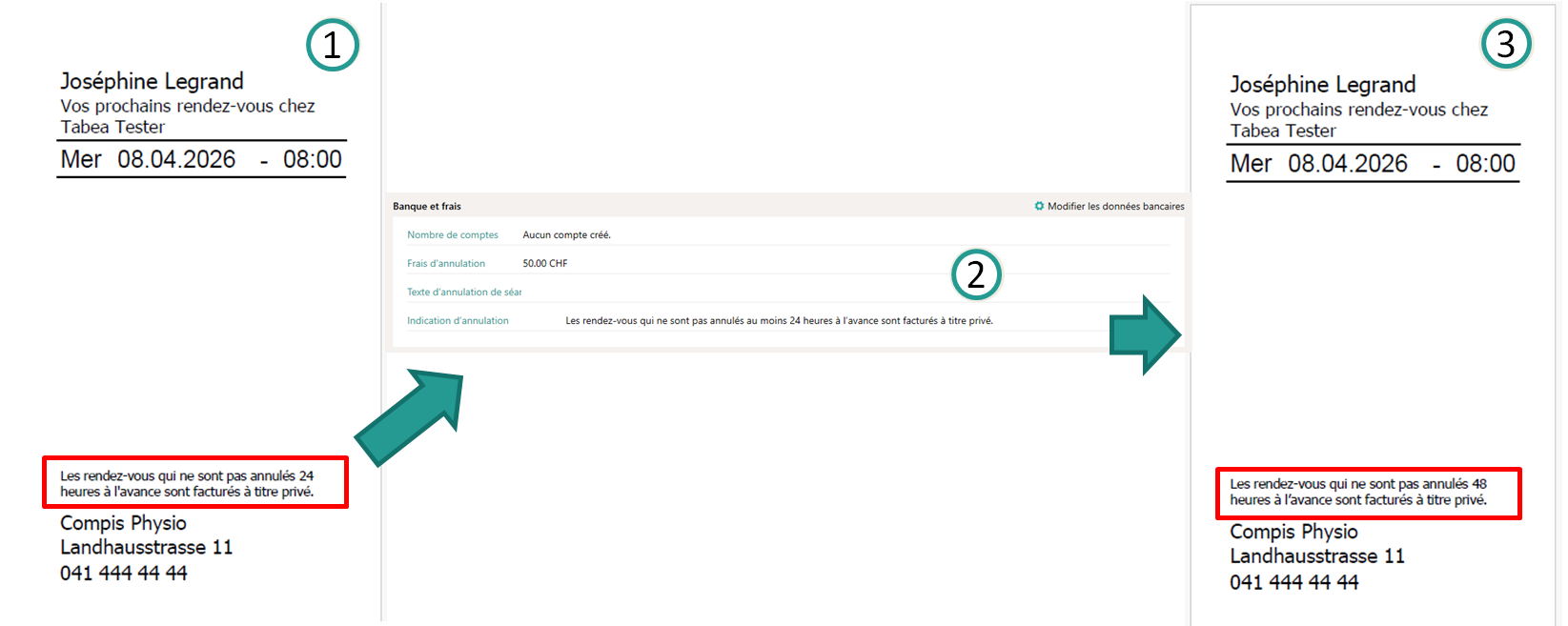Click the numbered circle badge 1
This screenshot has width=1568, height=626.
[x=332, y=45]
